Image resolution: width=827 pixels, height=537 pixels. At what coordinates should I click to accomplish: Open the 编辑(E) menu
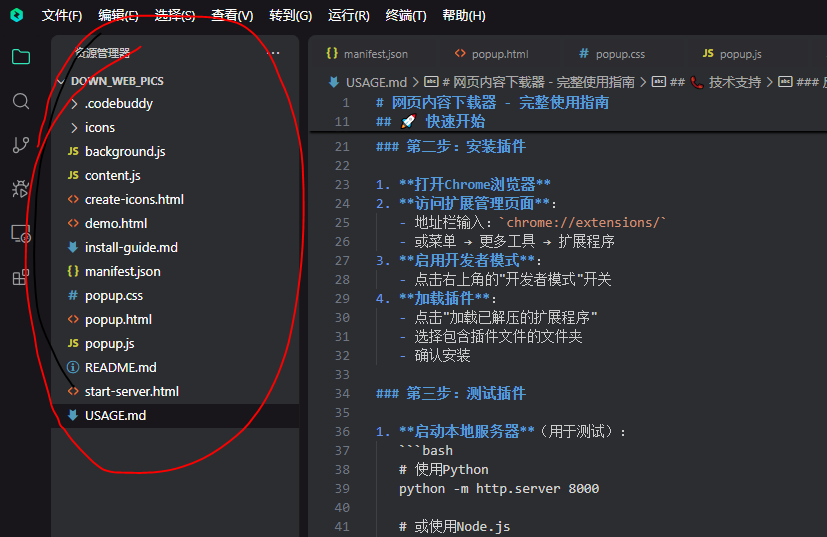pos(118,15)
